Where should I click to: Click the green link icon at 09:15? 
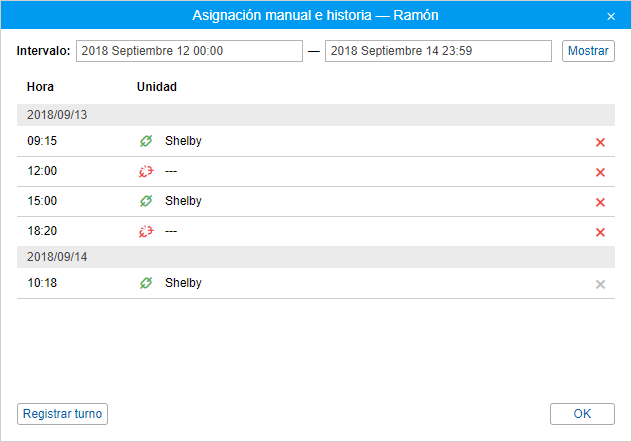[x=146, y=141]
